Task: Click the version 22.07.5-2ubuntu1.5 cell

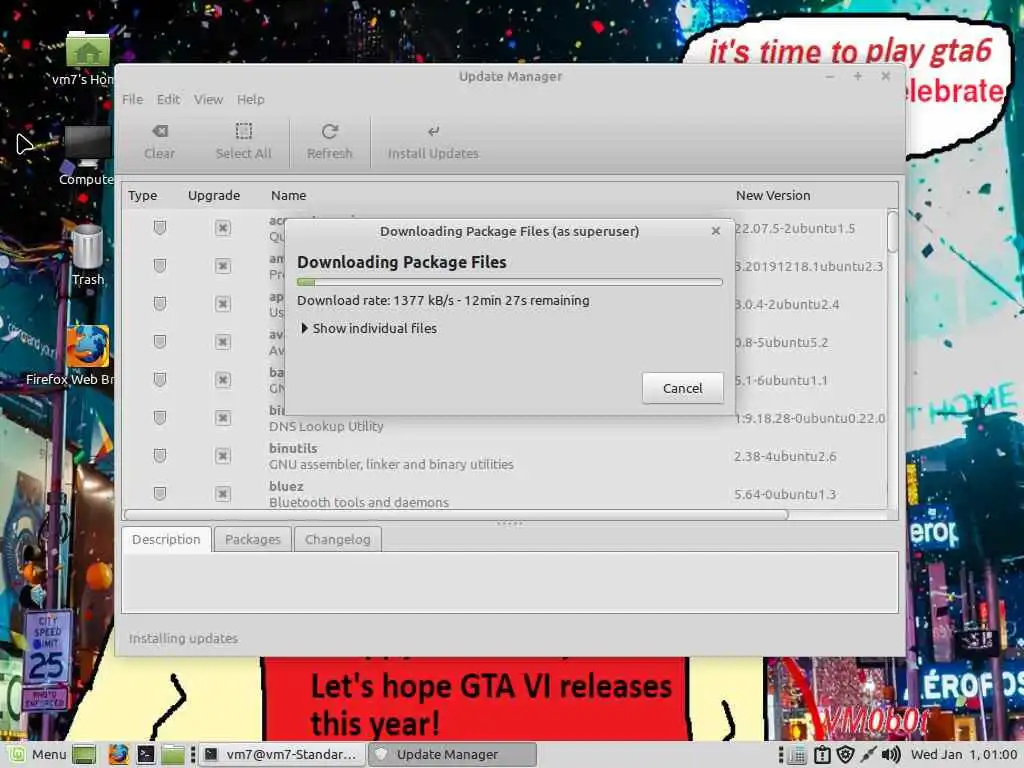Action: point(795,229)
